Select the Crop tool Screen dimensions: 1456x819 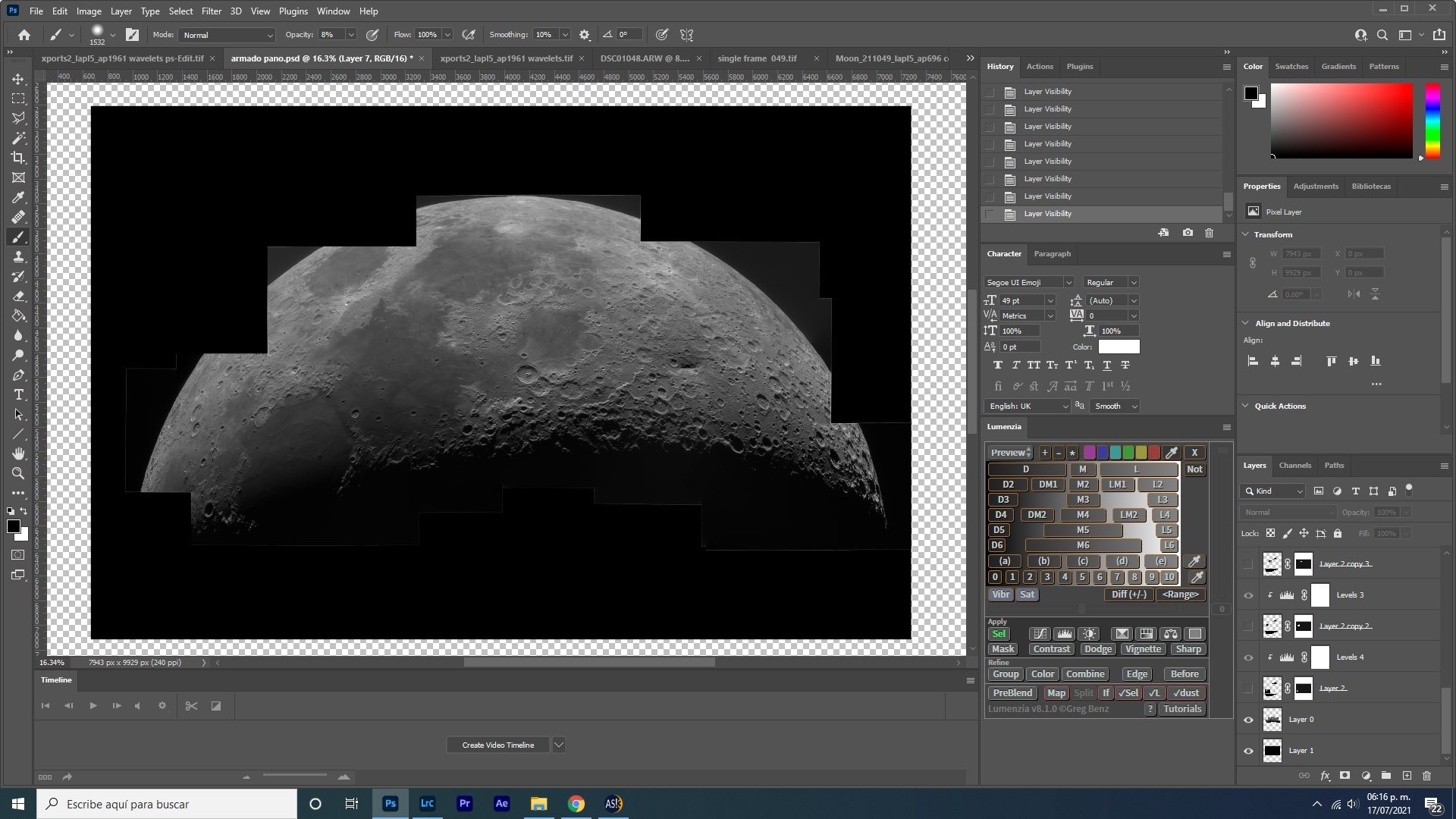tap(18, 158)
